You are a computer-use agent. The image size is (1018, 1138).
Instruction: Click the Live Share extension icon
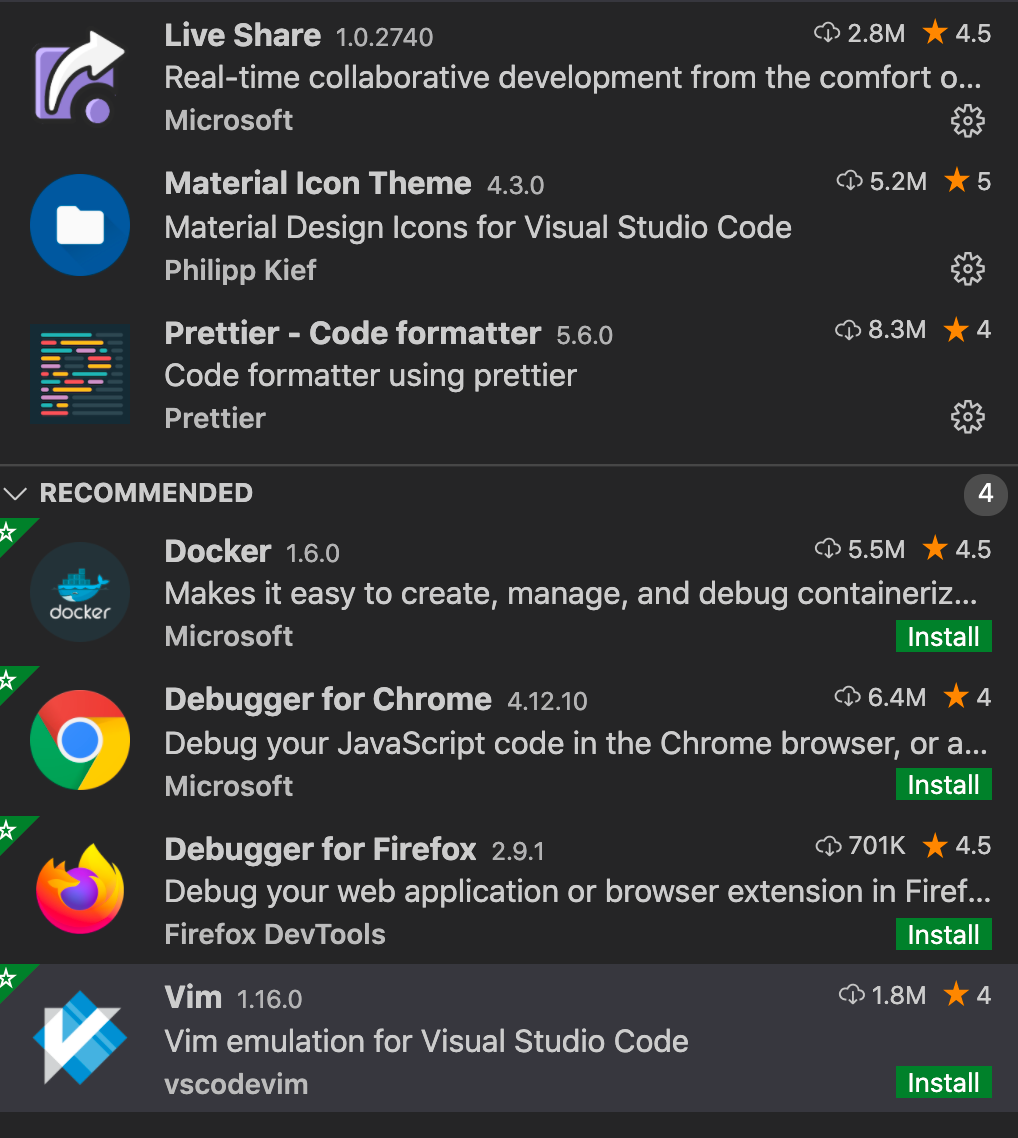point(80,76)
